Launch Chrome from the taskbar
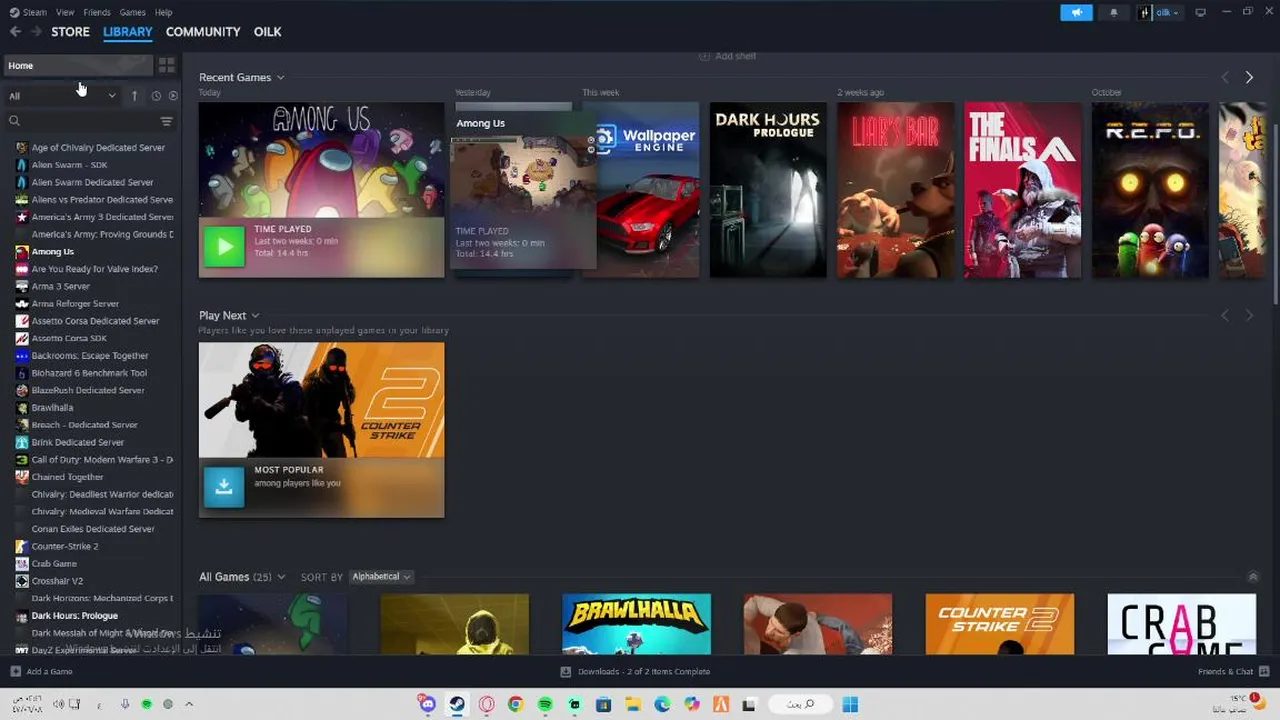This screenshot has width=1280, height=720. tap(516, 704)
